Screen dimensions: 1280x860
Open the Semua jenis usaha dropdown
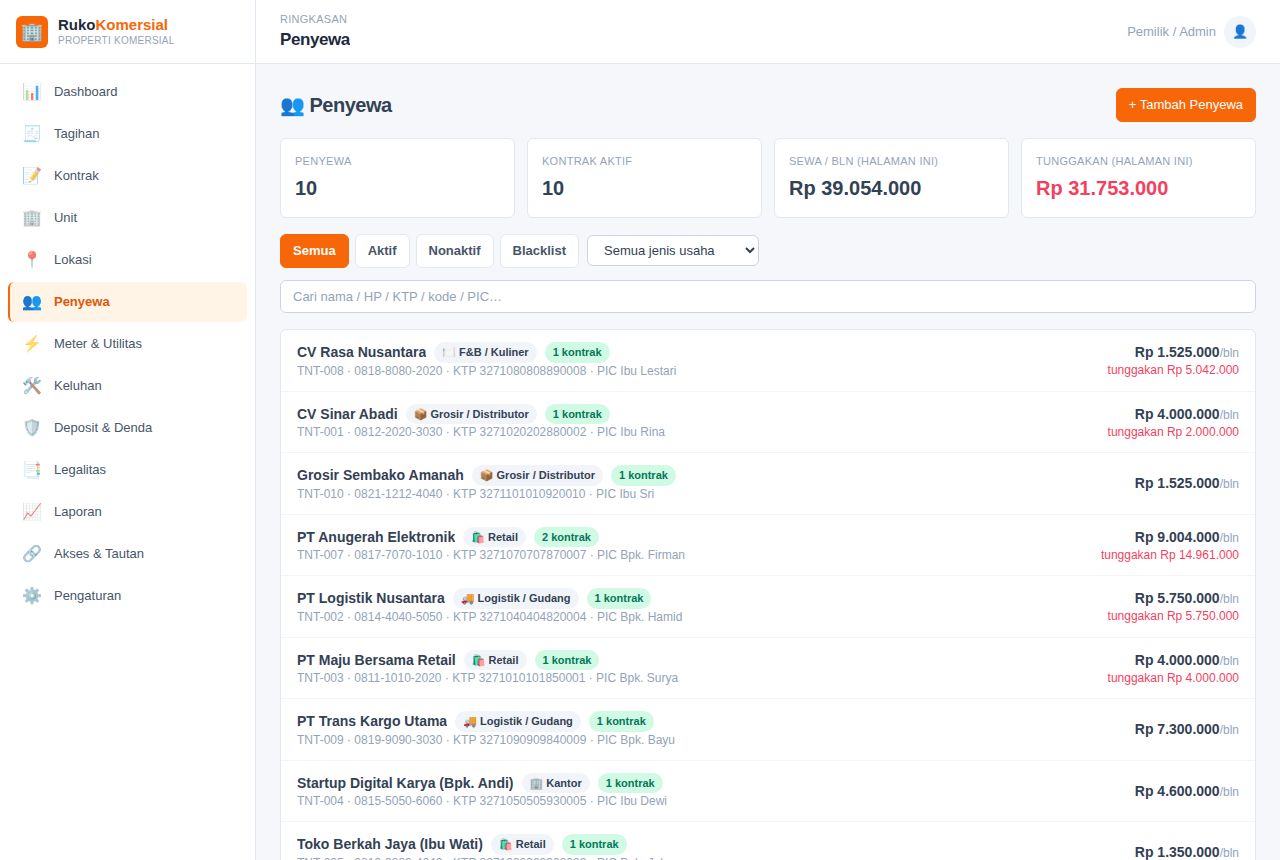coord(673,251)
